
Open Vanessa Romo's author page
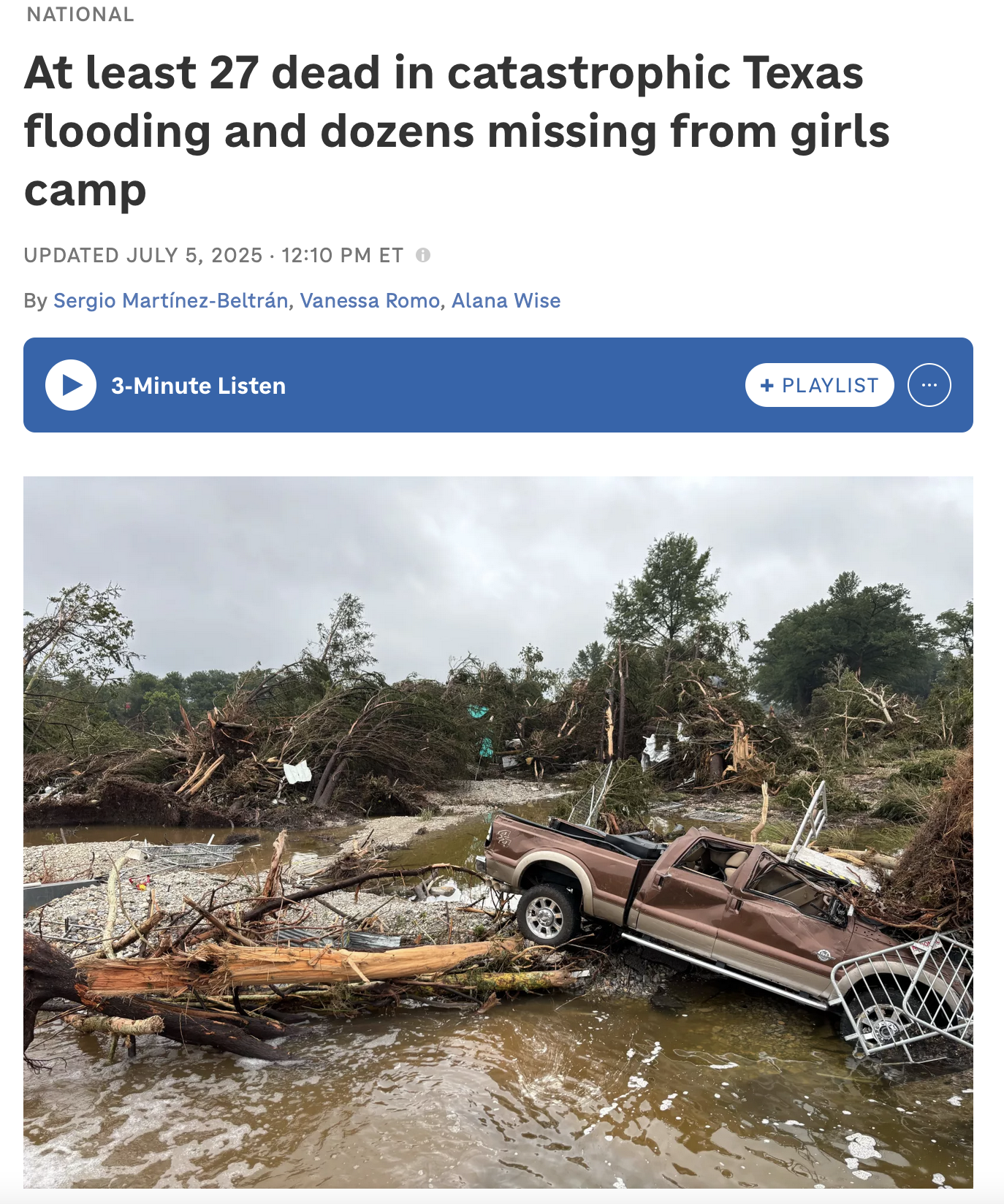(x=370, y=300)
